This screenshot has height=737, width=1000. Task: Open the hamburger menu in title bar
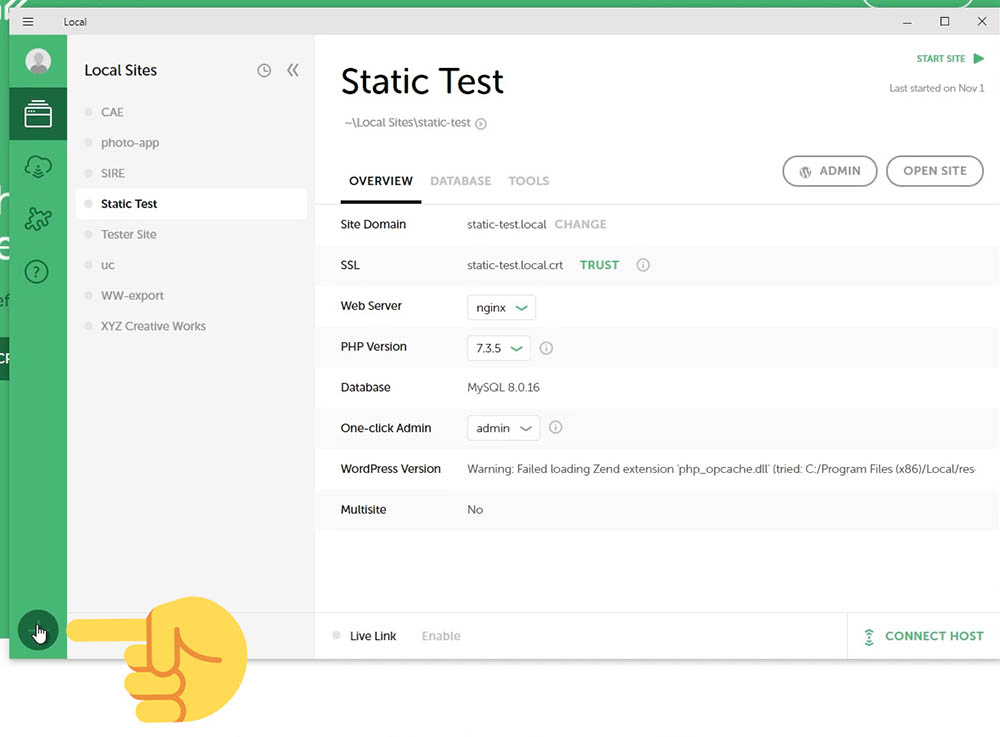pyautogui.click(x=28, y=22)
